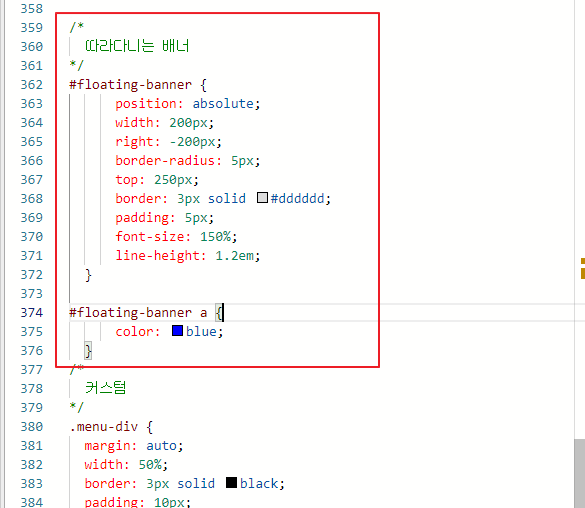This screenshot has width=585, height=508.
Task: Click the .menu-div selector text
Action: tap(104, 427)
